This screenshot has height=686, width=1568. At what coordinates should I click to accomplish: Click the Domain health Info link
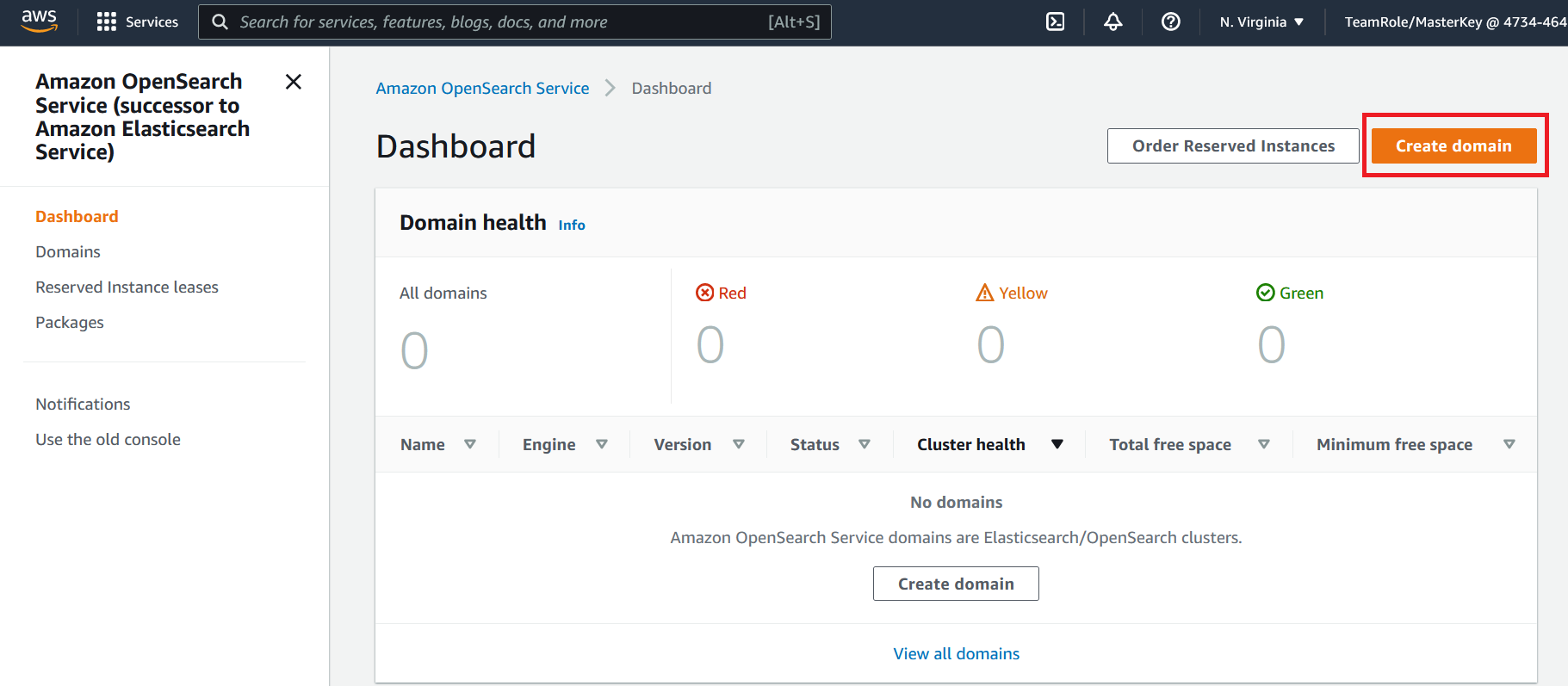(x=572, y=225)
